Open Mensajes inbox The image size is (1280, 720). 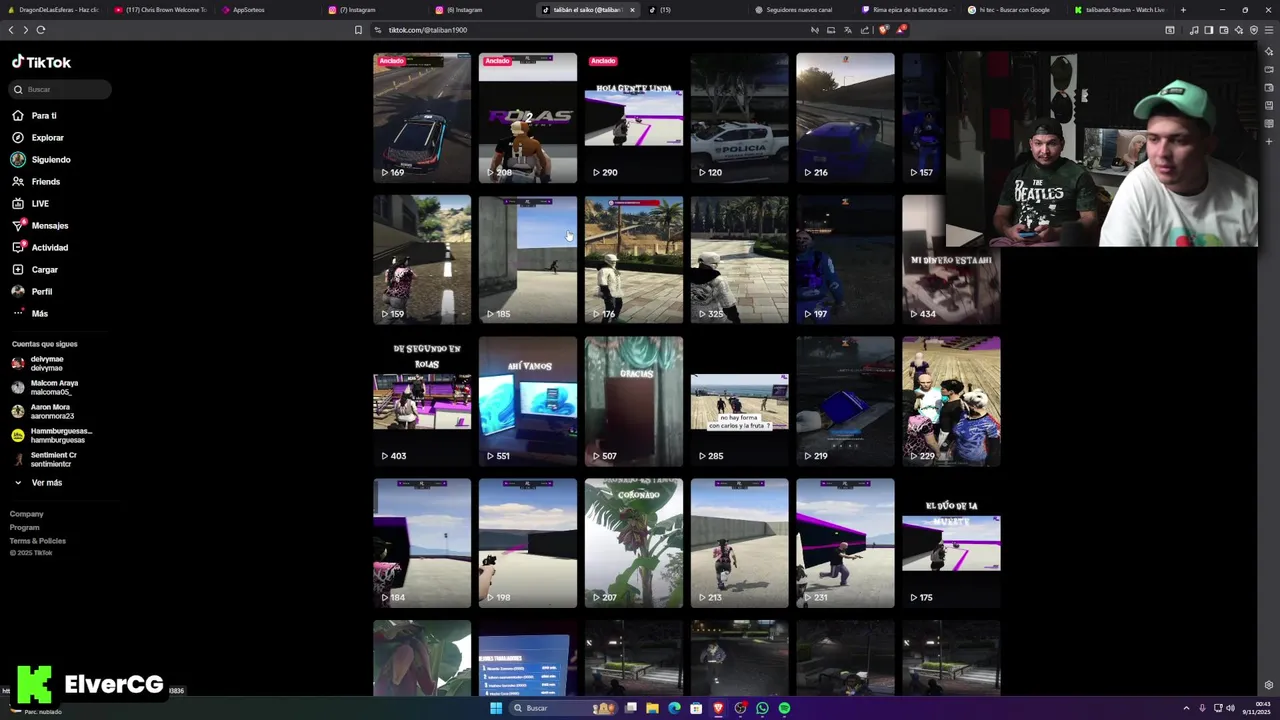(40, 226)
